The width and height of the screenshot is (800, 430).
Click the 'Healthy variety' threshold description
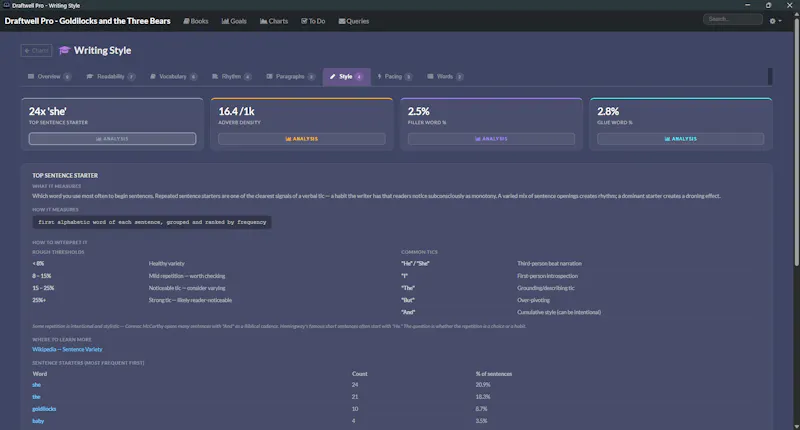166,264
